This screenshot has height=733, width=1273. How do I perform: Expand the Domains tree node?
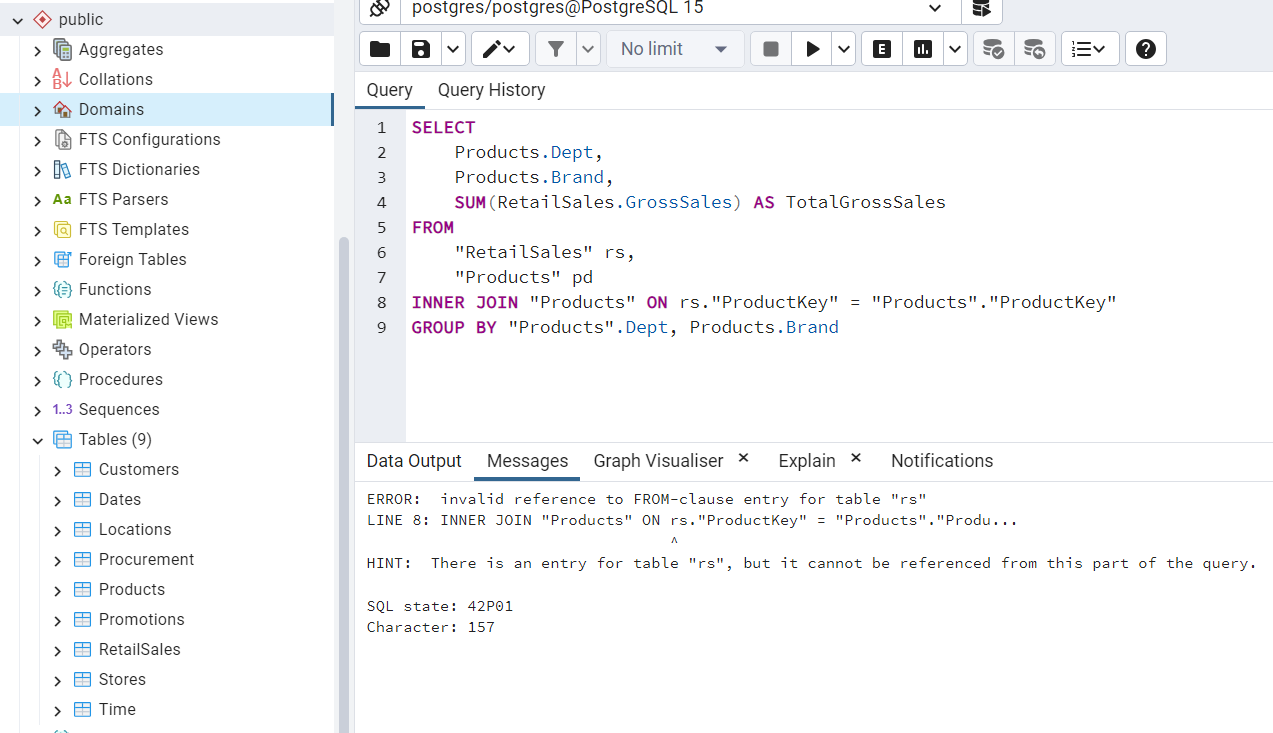[38, 110]
